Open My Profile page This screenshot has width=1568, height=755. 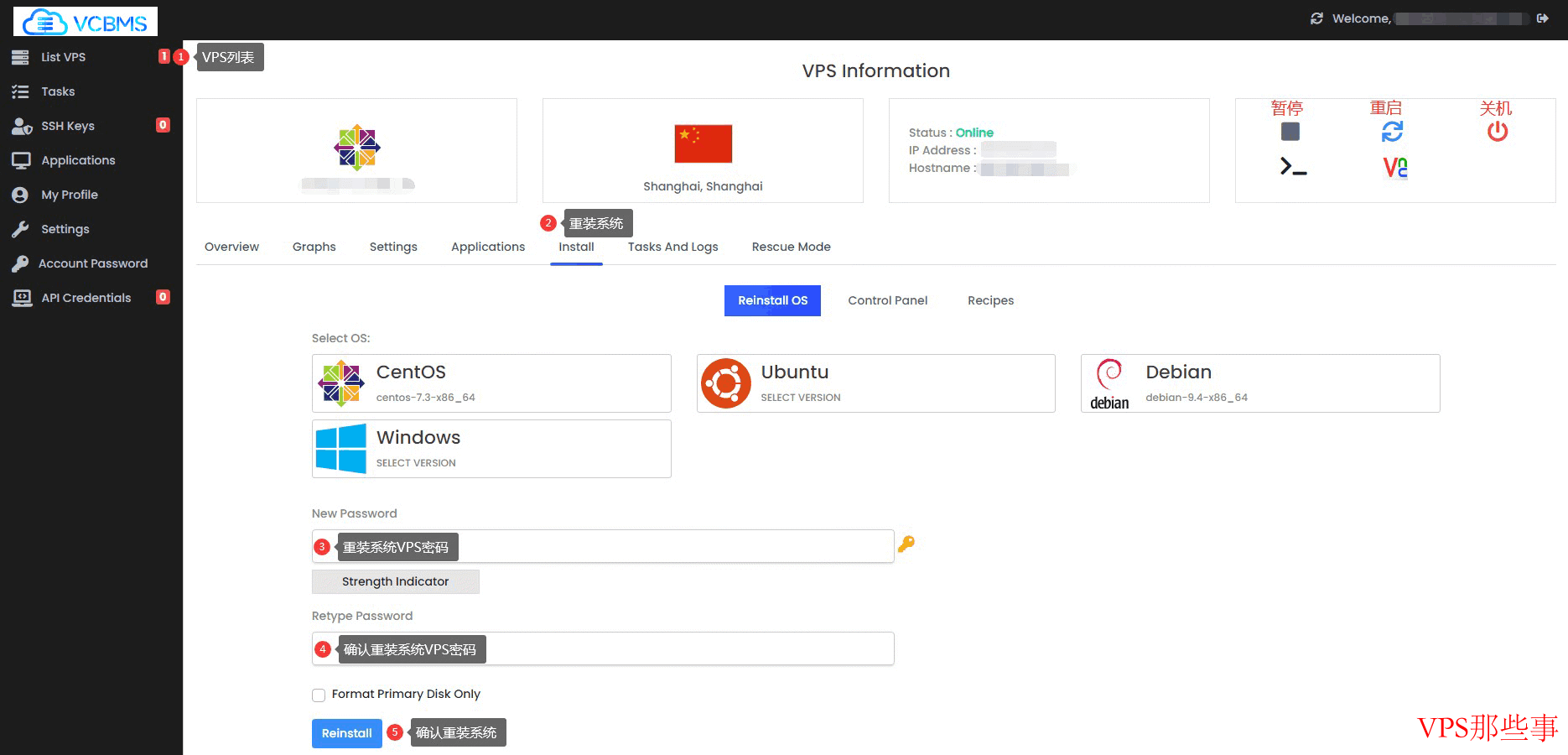70,195
